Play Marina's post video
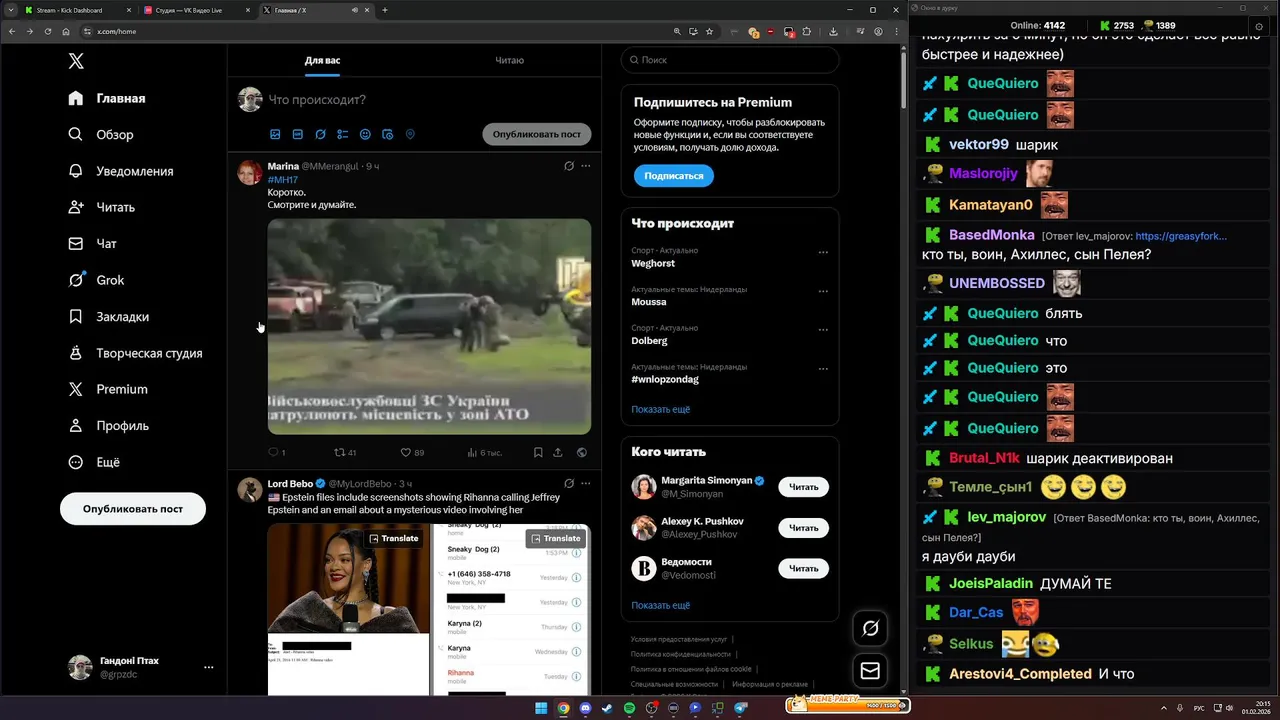Viewport: 1280px width, 720px height. (x=429, y=327)
